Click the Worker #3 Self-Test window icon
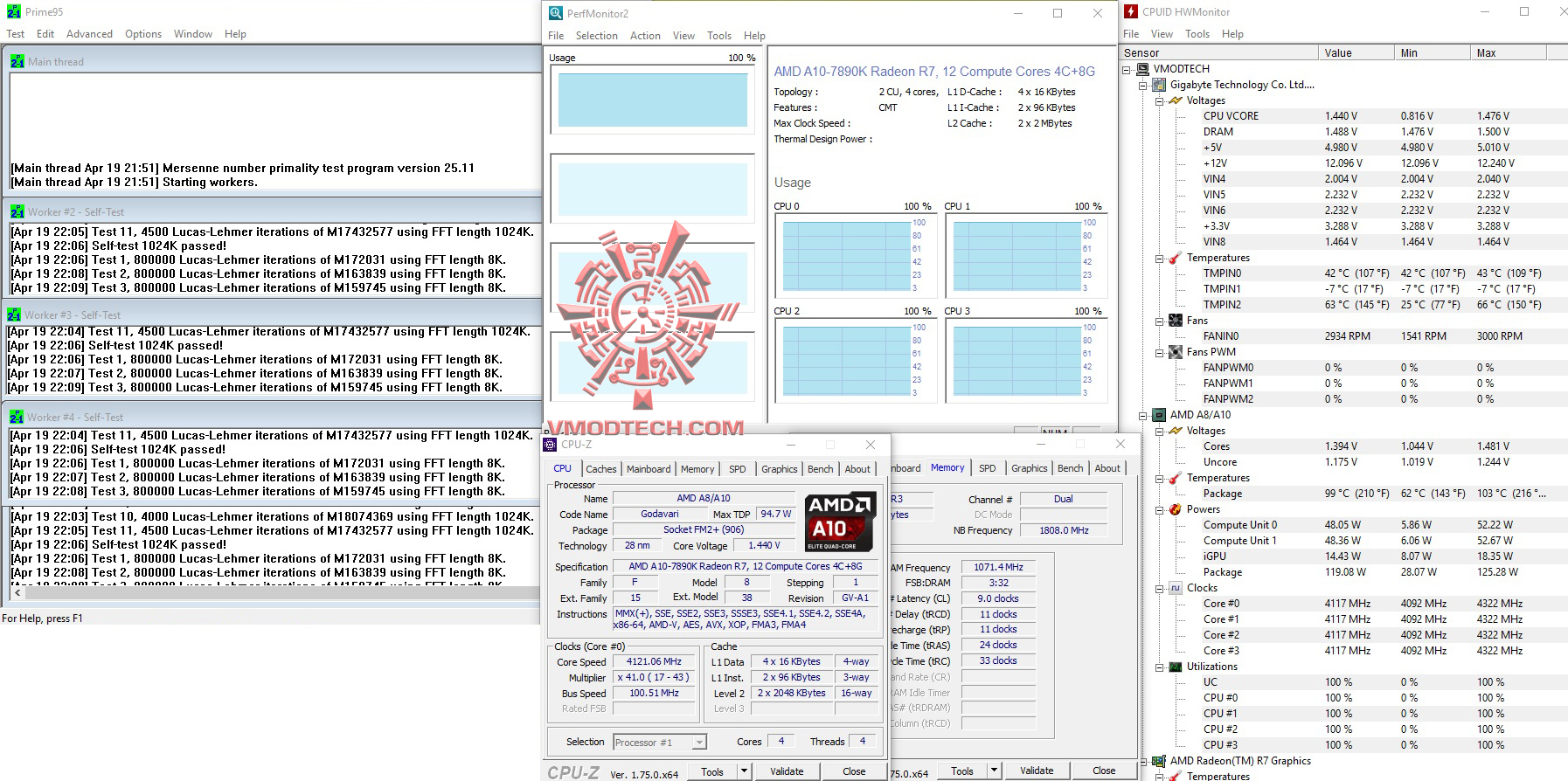1568x781 pixels. (14, 314)
